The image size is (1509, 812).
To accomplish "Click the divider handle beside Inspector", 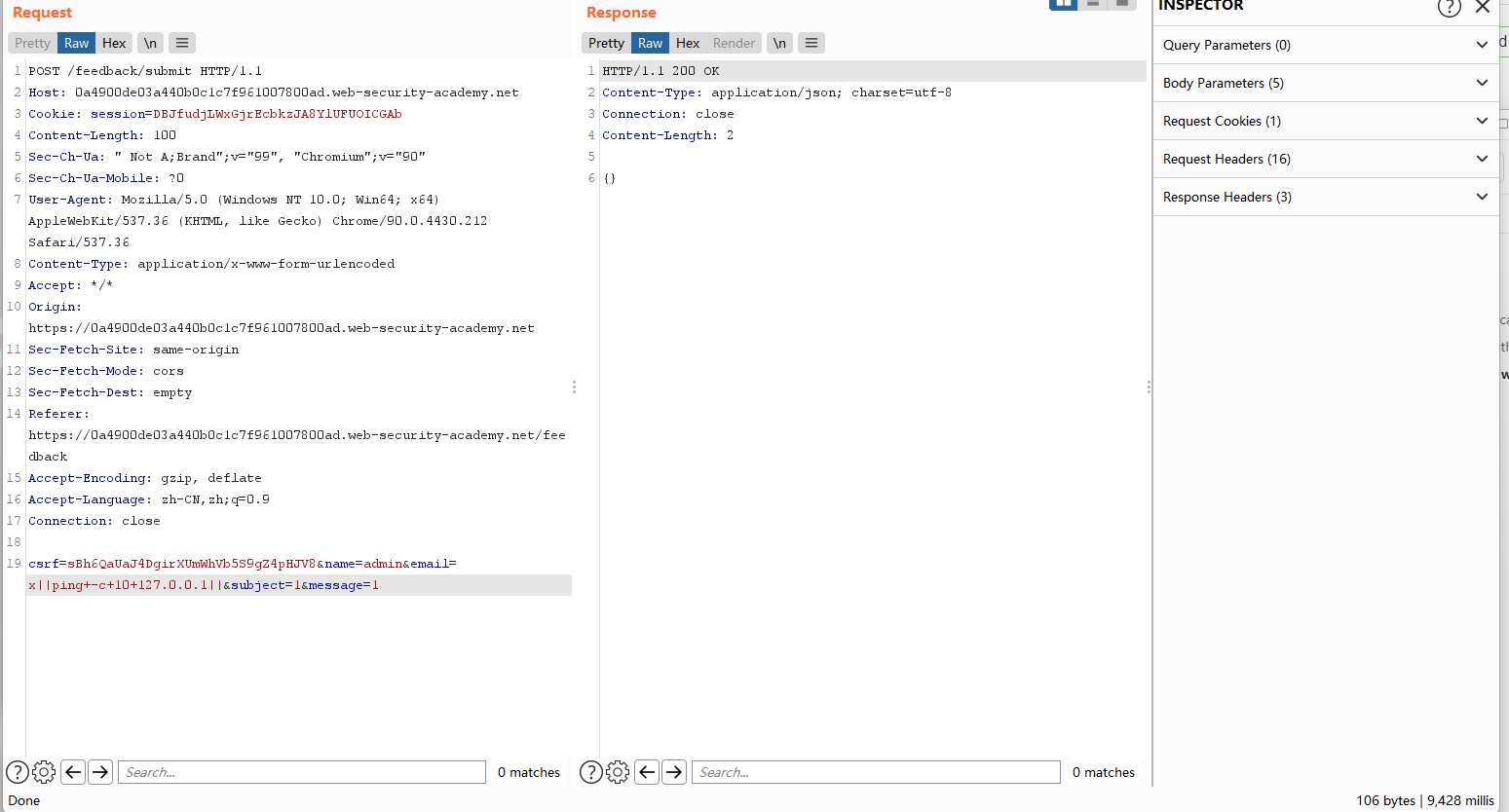I will click(1149, 388).
